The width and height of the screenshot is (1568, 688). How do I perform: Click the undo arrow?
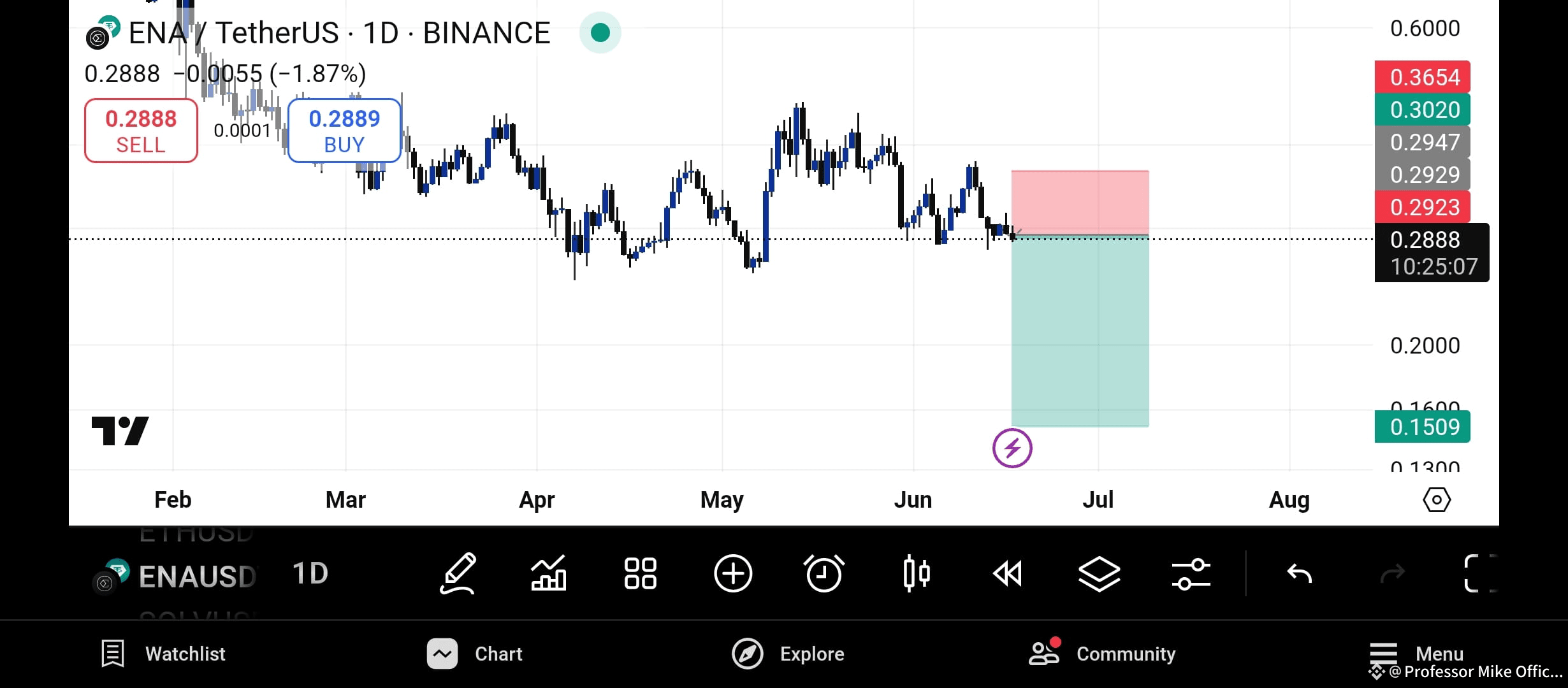pos(1298,573)
